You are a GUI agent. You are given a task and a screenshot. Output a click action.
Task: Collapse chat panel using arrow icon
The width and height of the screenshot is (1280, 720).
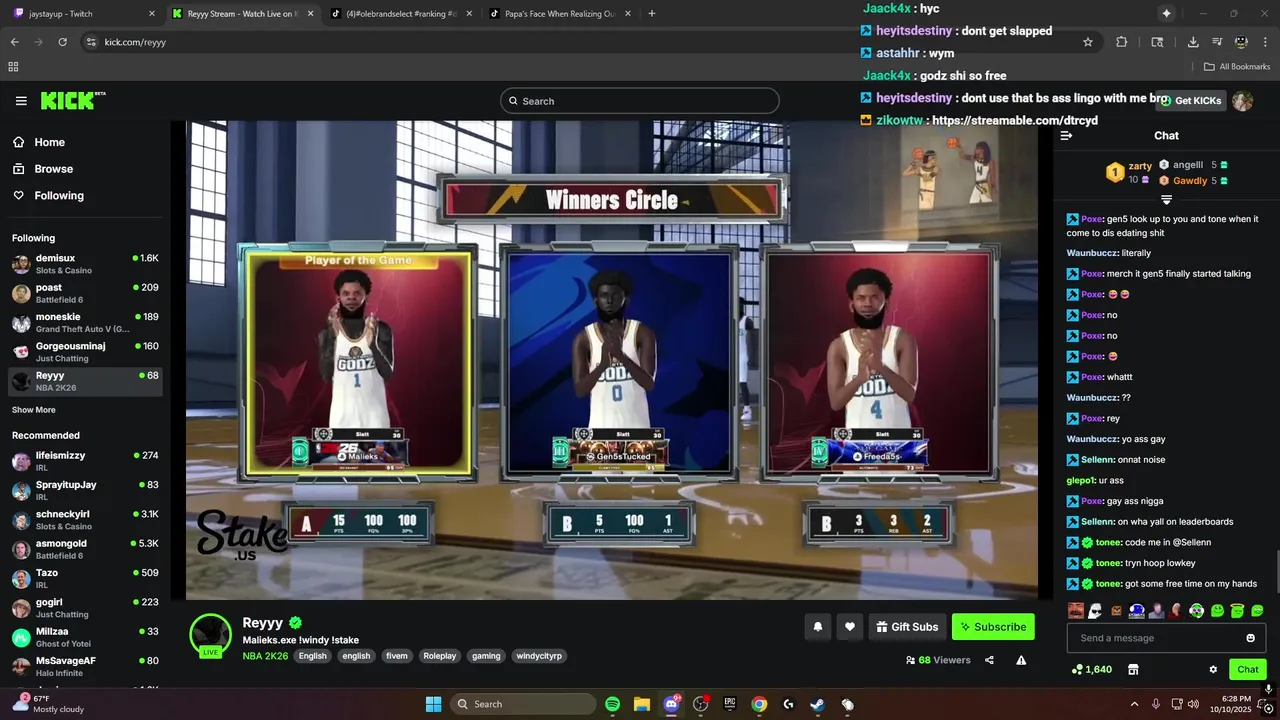coord(1066,136)
